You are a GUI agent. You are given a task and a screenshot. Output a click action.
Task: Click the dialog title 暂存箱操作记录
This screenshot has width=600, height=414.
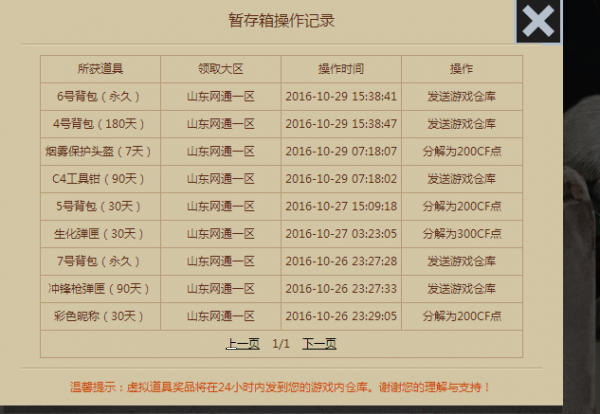point(281,21)
